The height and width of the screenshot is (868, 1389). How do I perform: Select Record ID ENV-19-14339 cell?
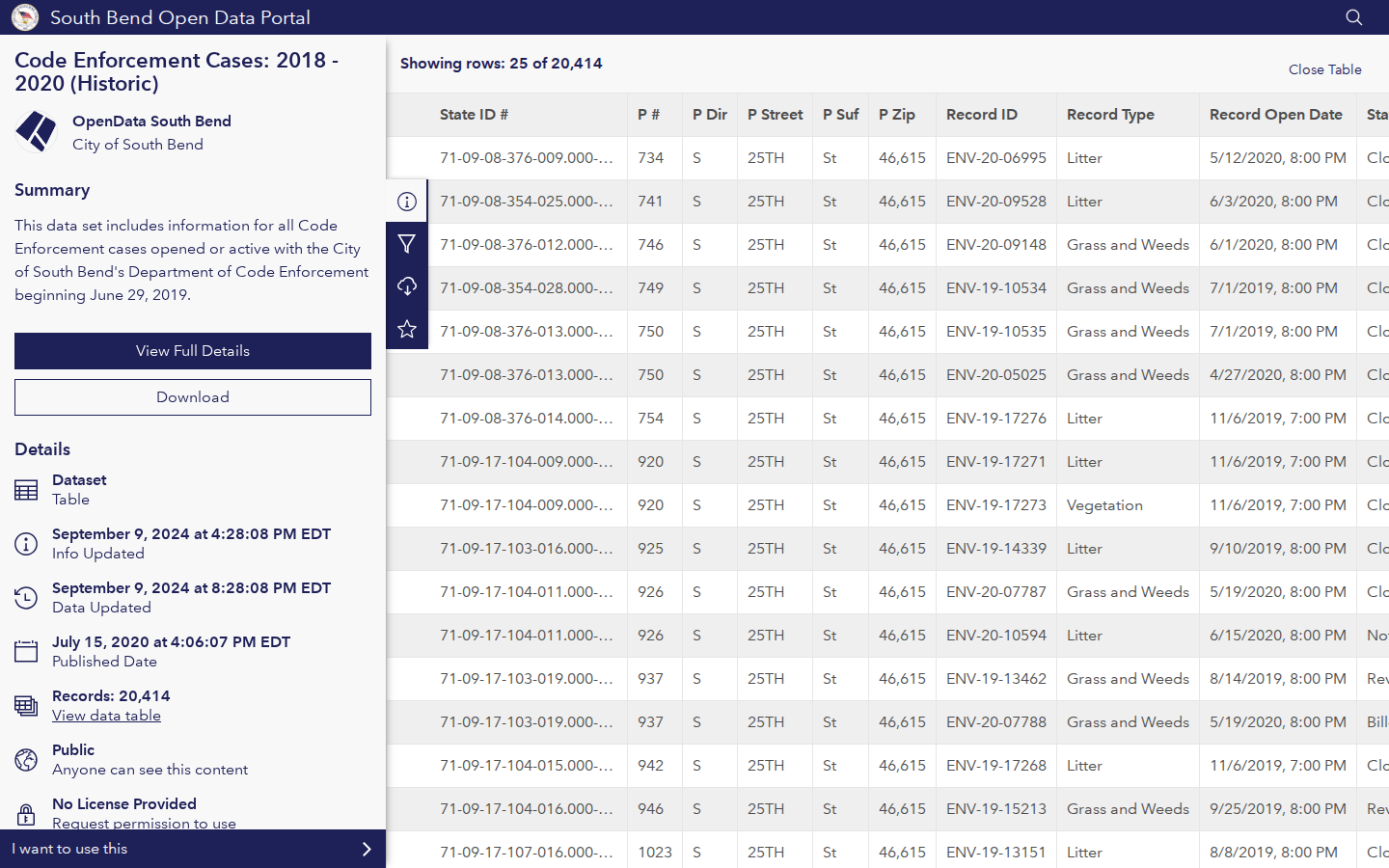(996, 549)
